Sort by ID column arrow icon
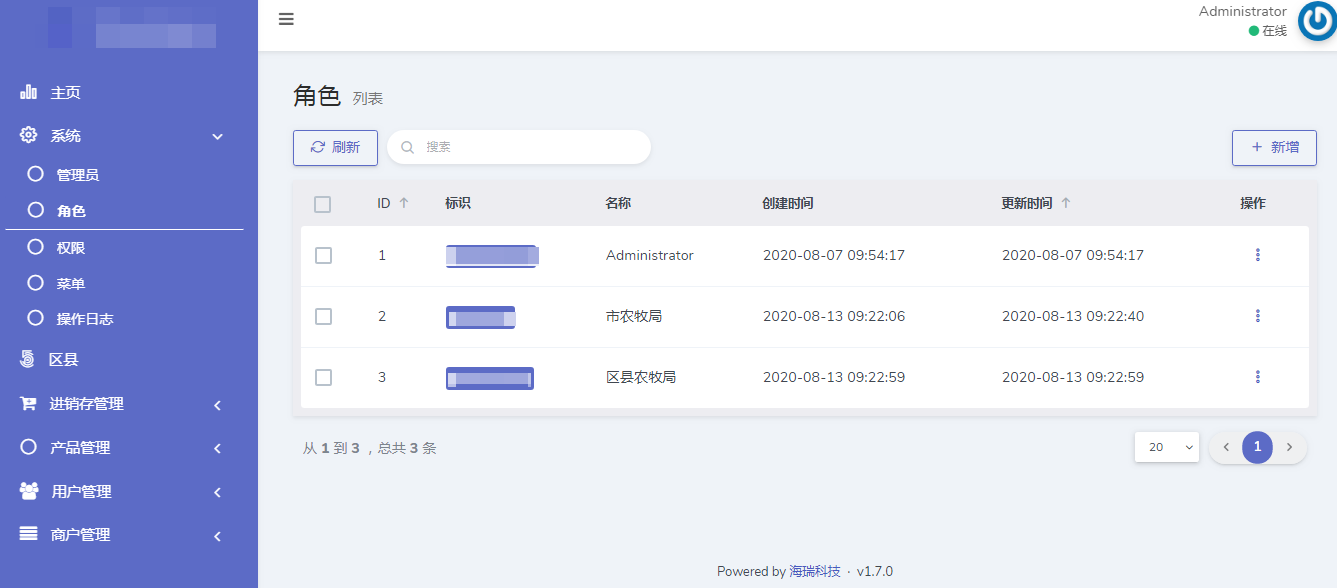 [404, 203]
